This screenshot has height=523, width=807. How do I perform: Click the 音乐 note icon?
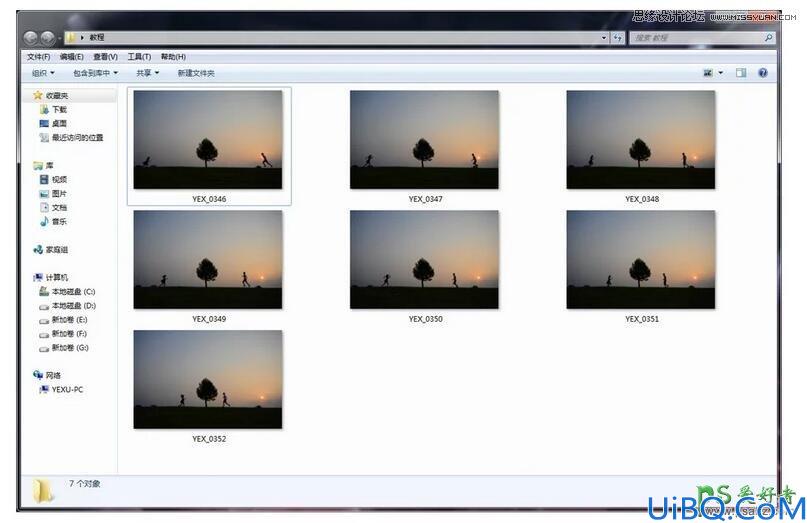(x=44, y=221)
